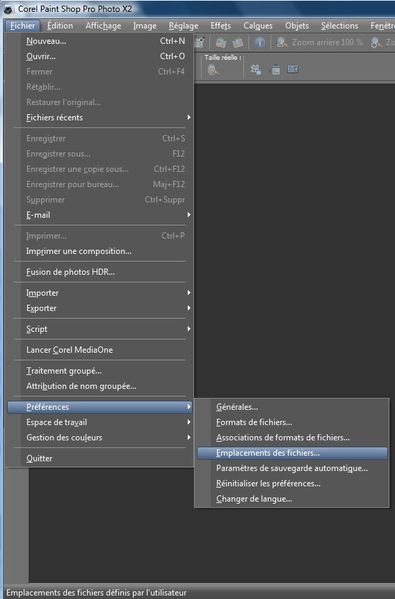Expand the Fichiers récents submenu
The image size is (395, 599).
tap(100, 118)
